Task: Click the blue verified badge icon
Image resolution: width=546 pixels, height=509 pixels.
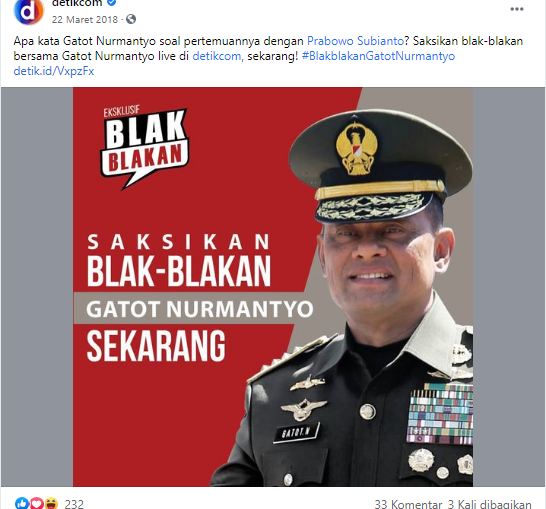Action: [x=111, y=3]
